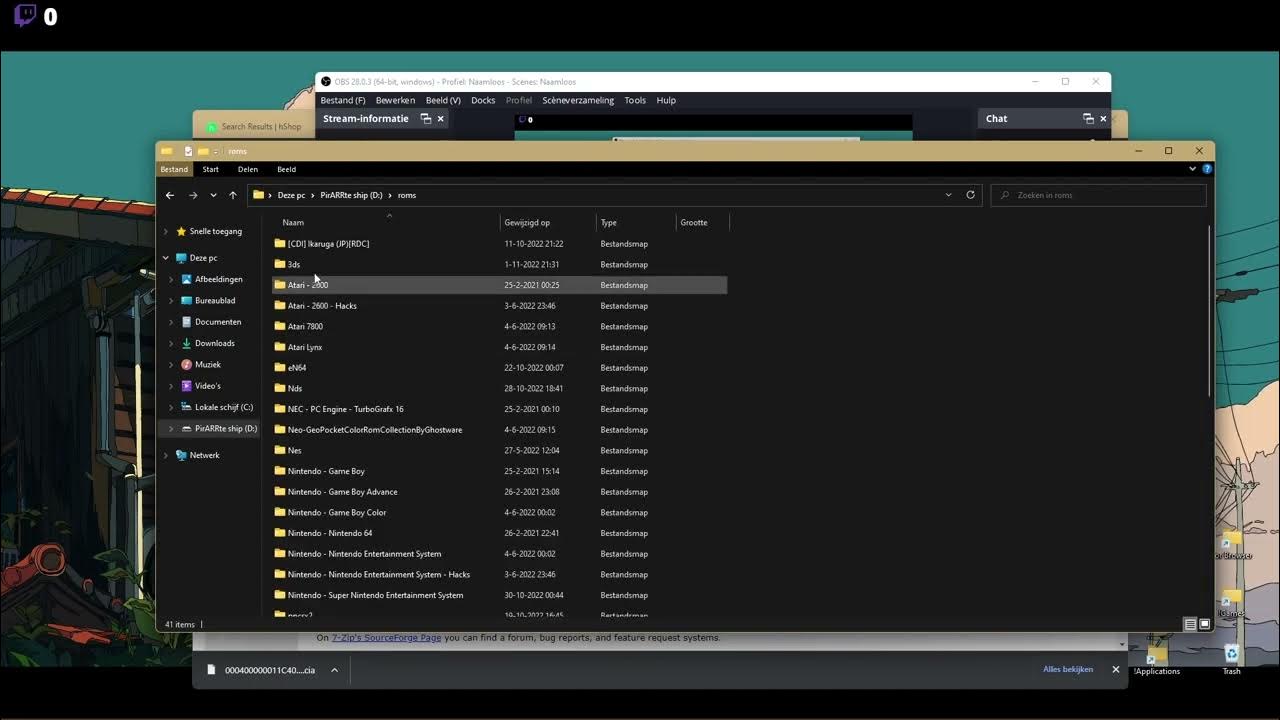Click Alles bekijken in the downloads bar
The width and height of the screenshot is (1280, 720).
coord(1068,669)
